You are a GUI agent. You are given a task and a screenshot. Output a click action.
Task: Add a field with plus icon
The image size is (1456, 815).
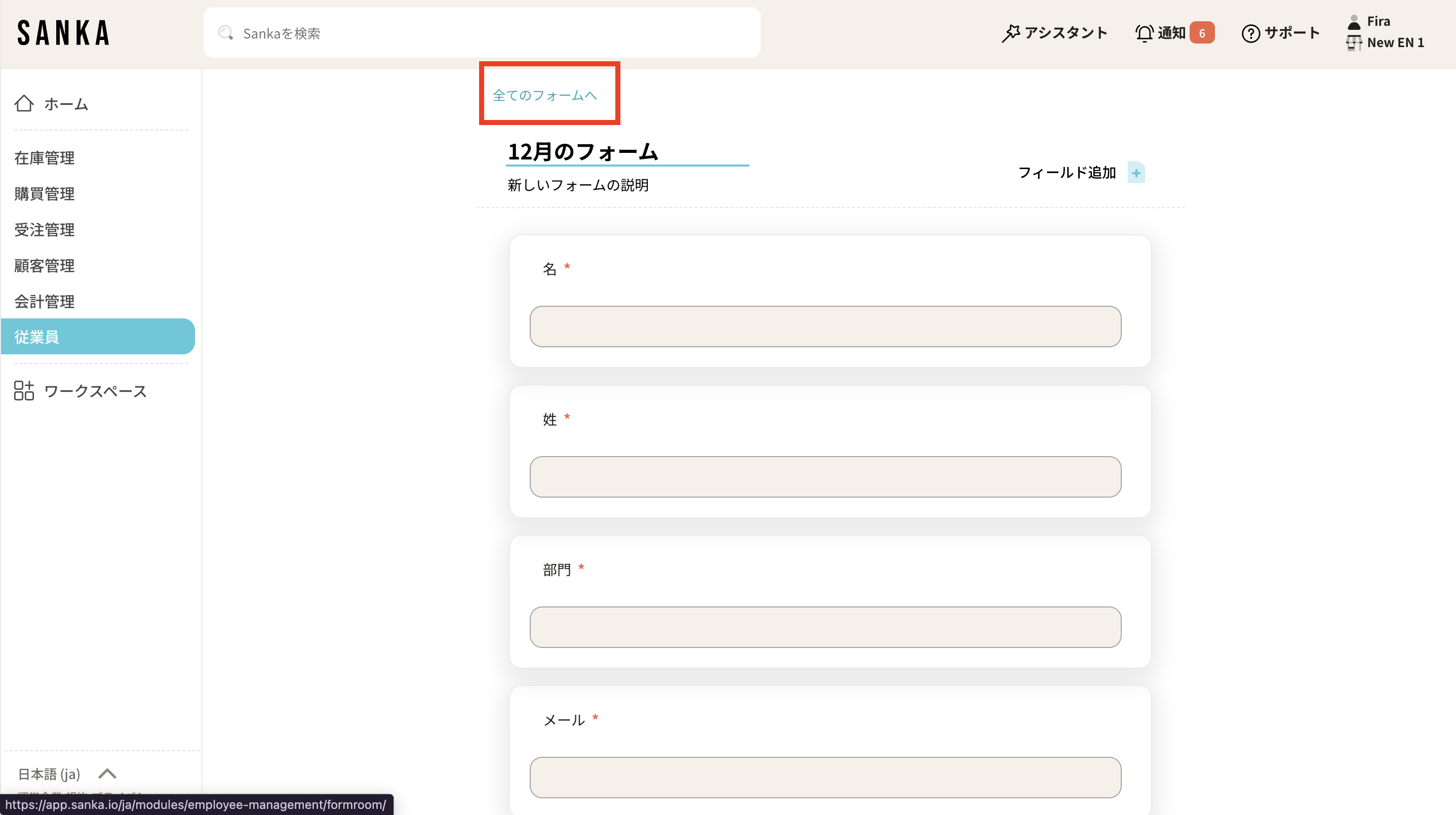pyautogui.click(x=1135, y=173)
